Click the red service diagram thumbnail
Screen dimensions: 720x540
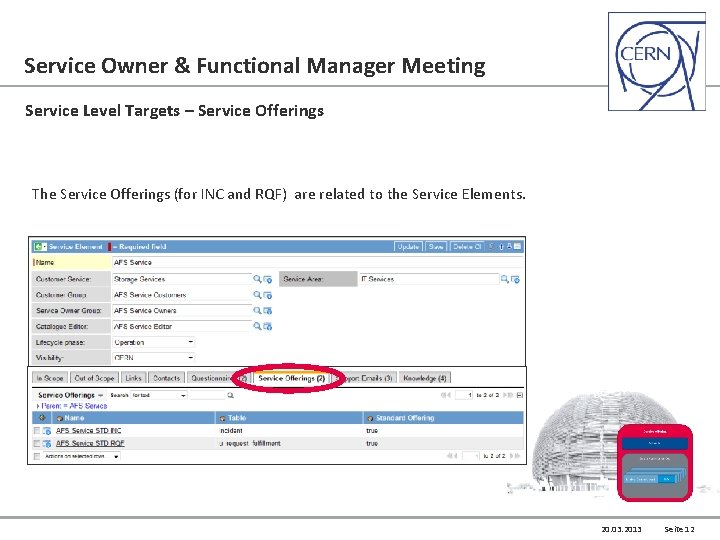(x=654, y=463)
